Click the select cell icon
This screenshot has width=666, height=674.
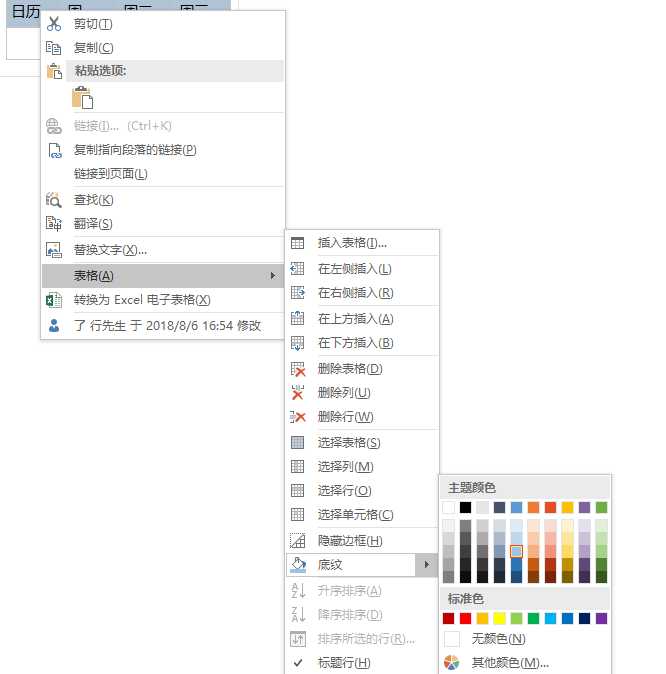tap(298, 515)
